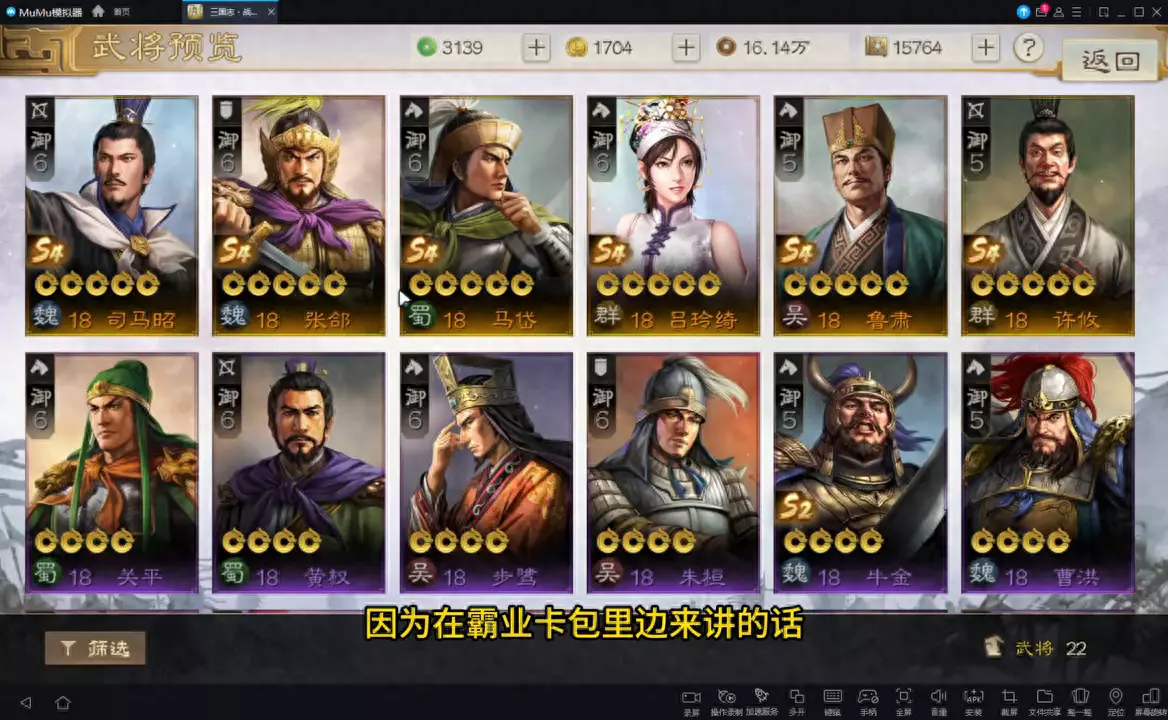Install APK with 安装 icon

[974, 701]
